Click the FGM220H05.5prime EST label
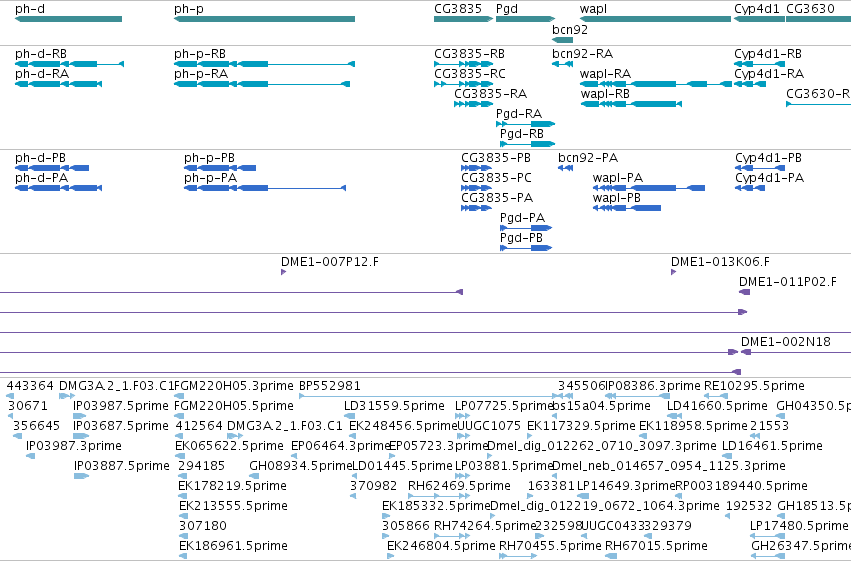Viewport: 851px width, 561px height. pos(234,406)
